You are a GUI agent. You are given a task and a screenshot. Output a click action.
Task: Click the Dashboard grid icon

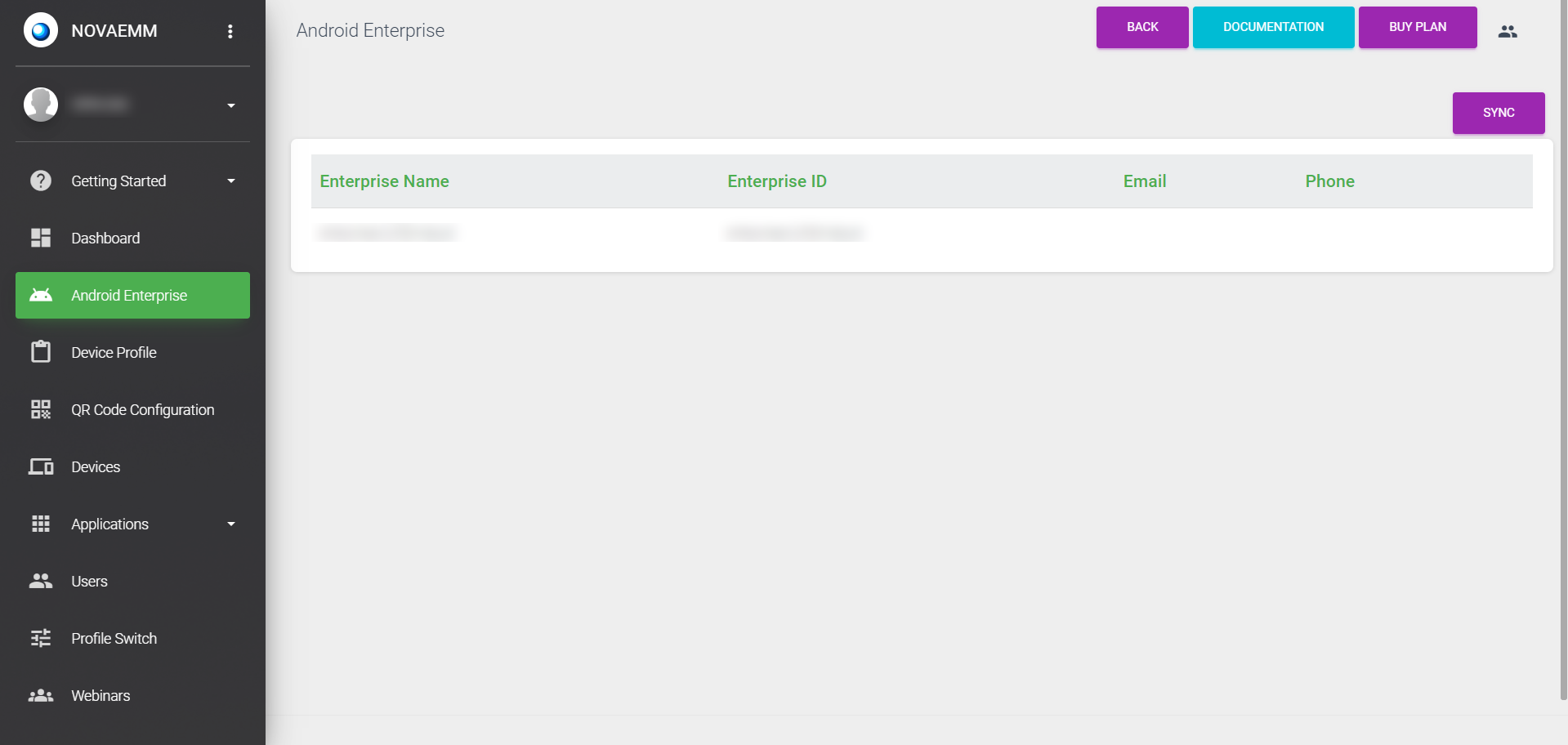(41, 238)
